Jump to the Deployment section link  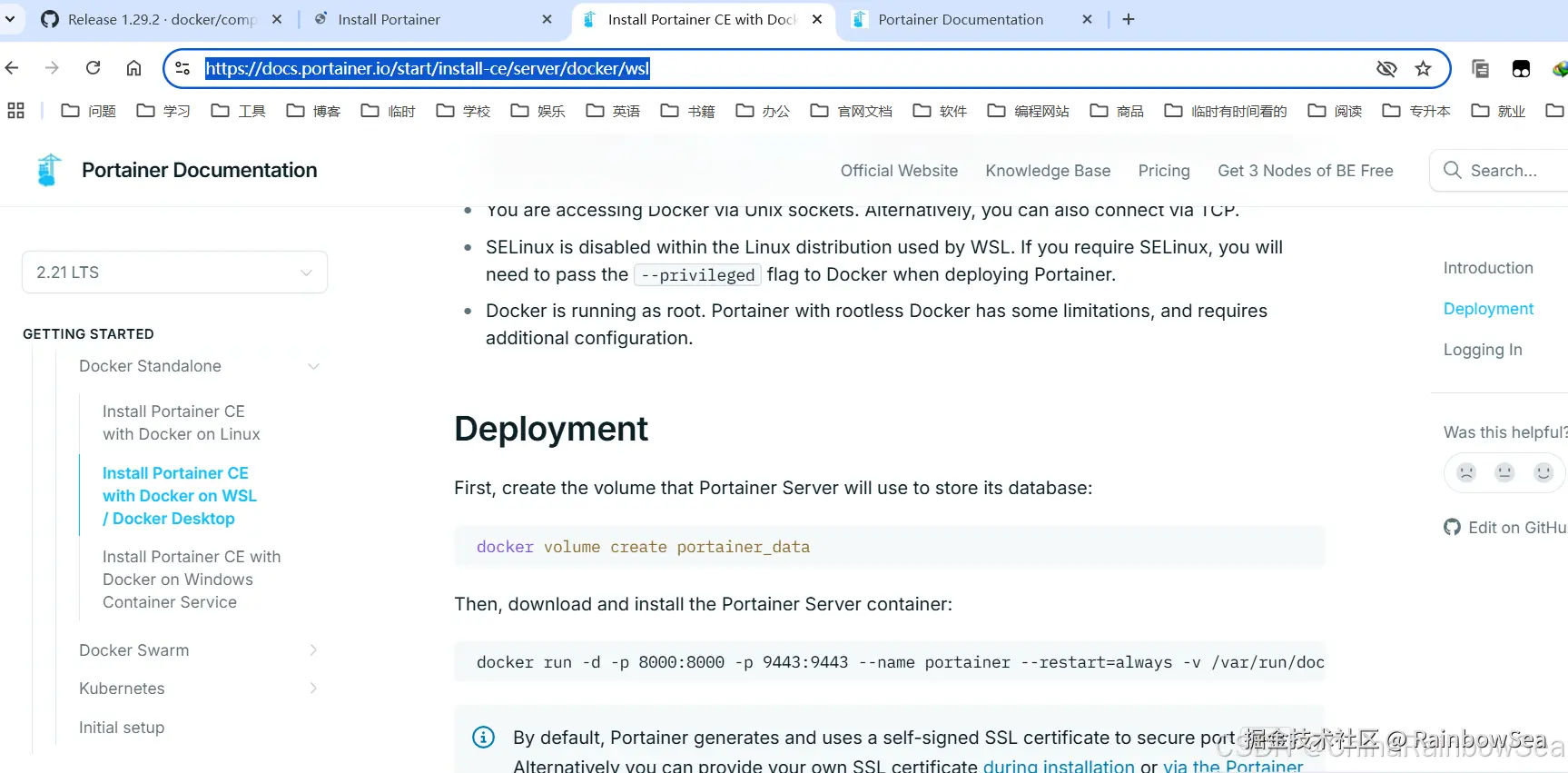pos(1488,309)
